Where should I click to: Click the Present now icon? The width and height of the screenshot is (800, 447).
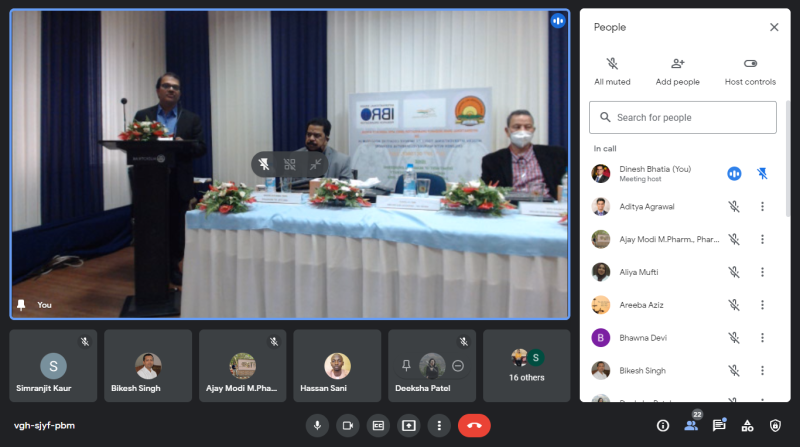[408, 425]
